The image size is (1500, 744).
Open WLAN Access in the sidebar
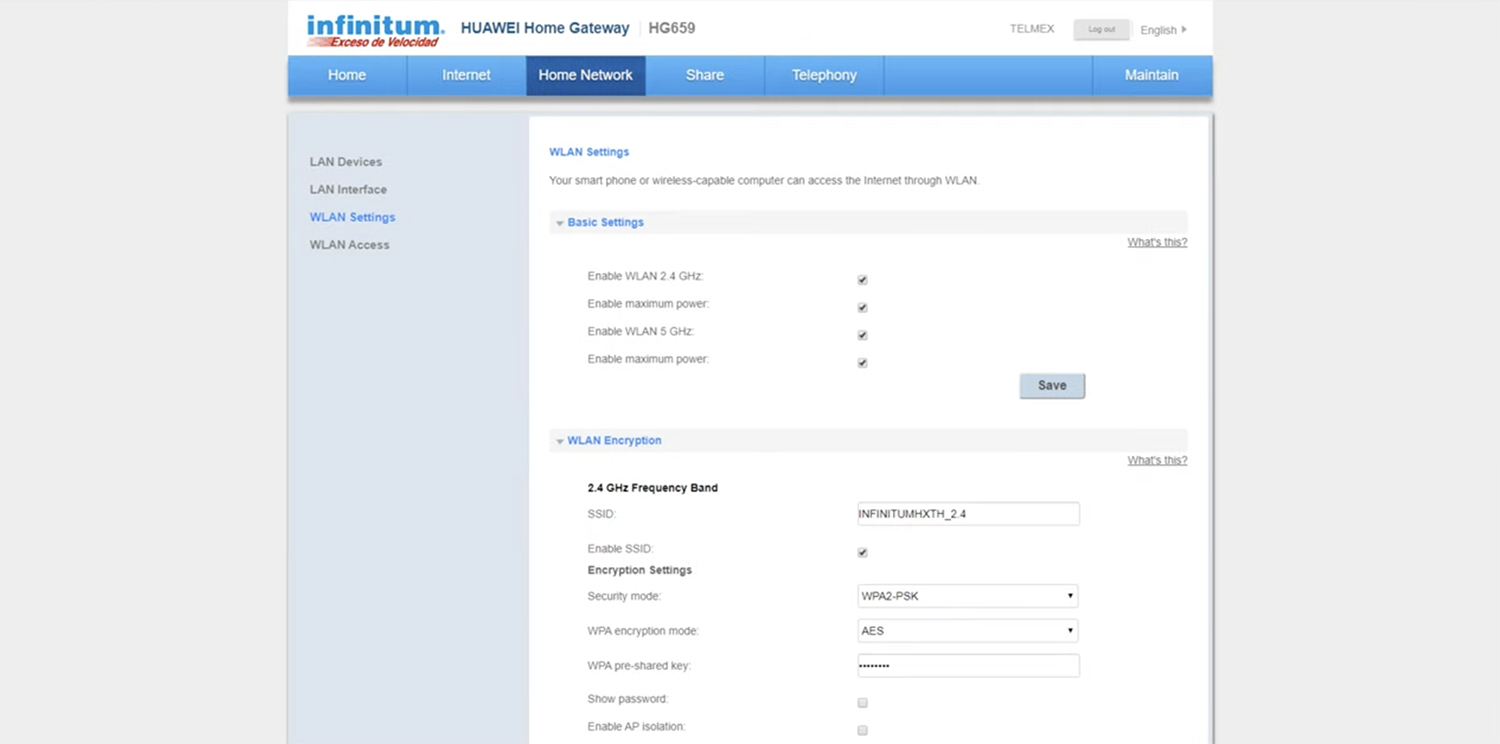click(x=349, y=245)
